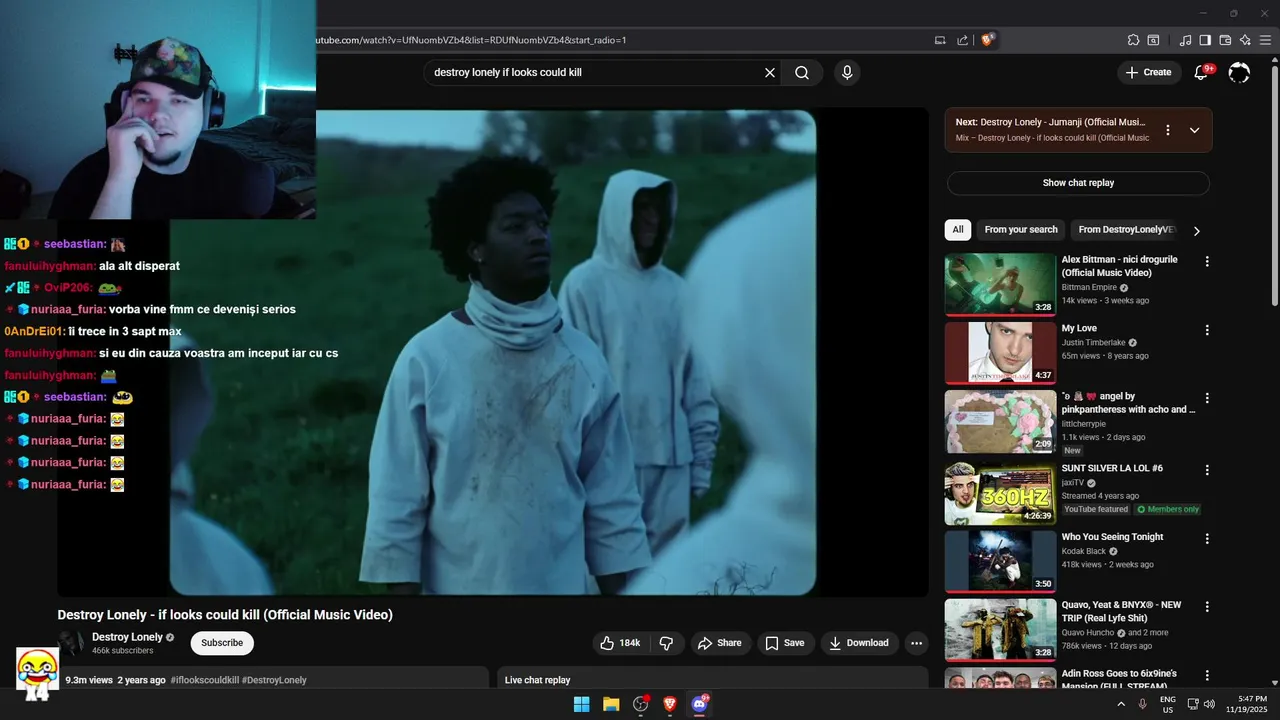The image size is (1280, 720).
Task: Open the YouTube account avatar menu
Action: [x=1239, y=72]
